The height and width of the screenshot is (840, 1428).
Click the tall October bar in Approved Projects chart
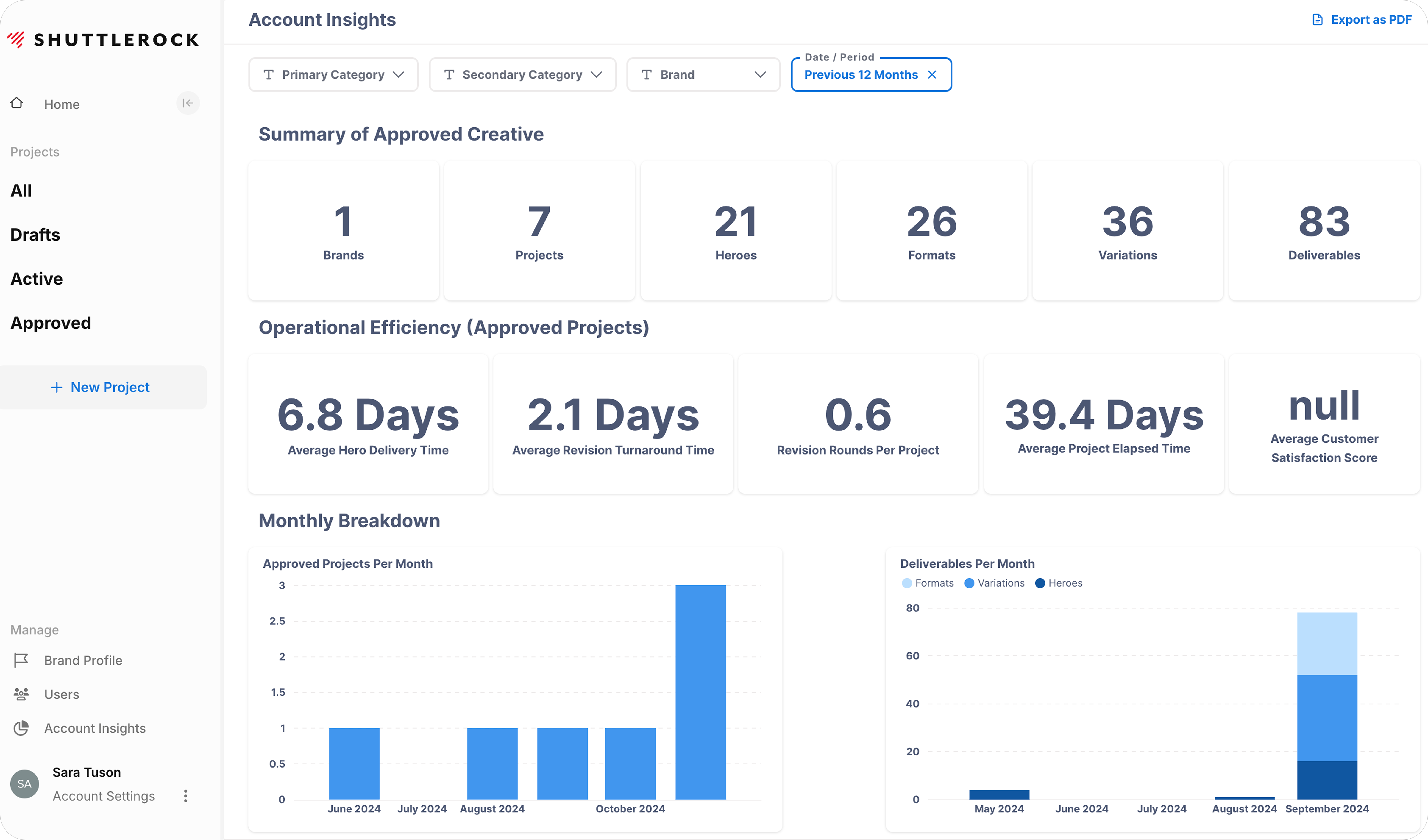coord(700,691)
